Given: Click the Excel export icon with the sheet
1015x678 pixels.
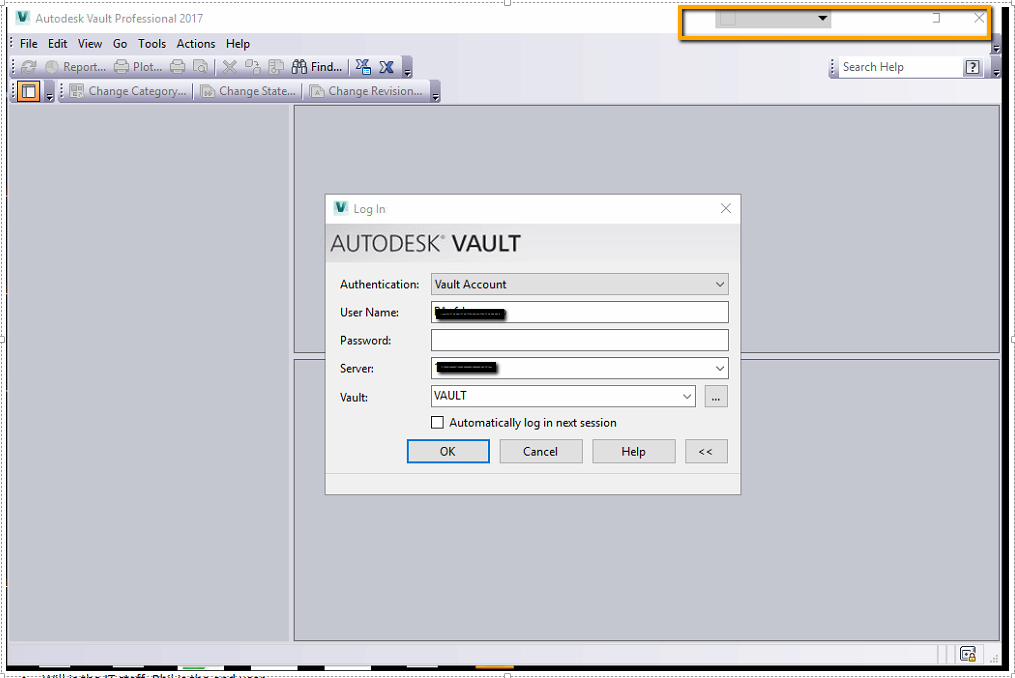Looking at the screenshot, I should tap(363, 67).
